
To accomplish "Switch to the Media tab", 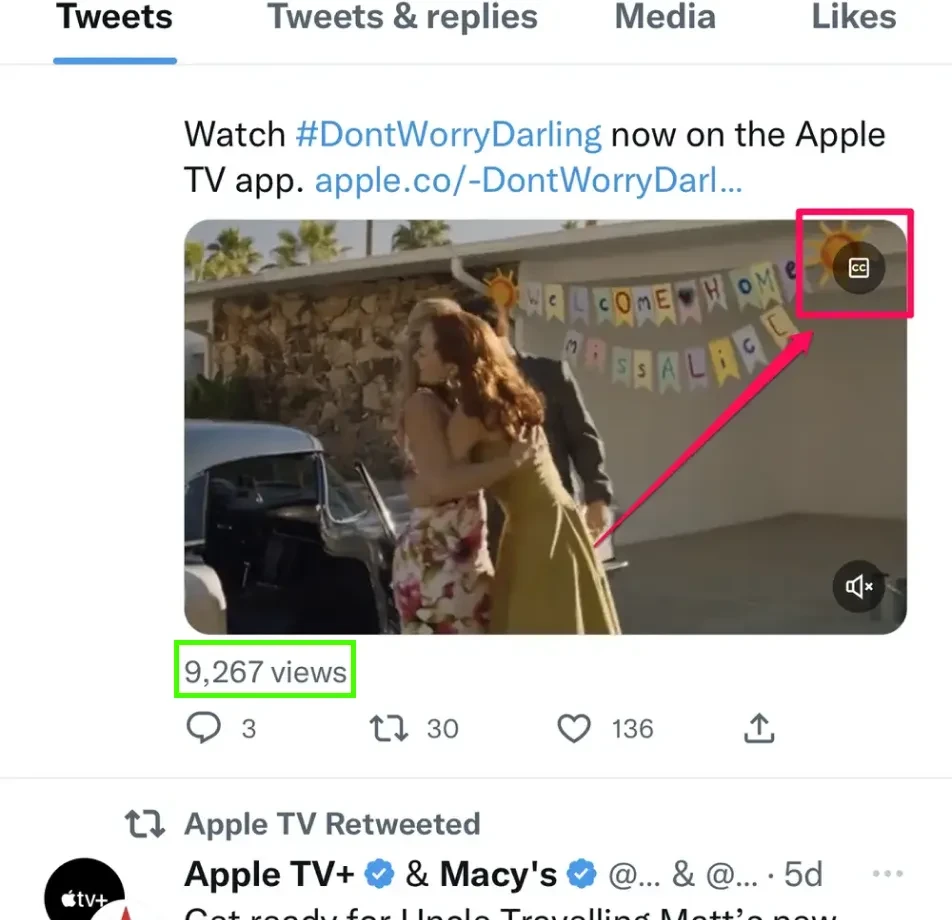I will (x=665, y=16).
